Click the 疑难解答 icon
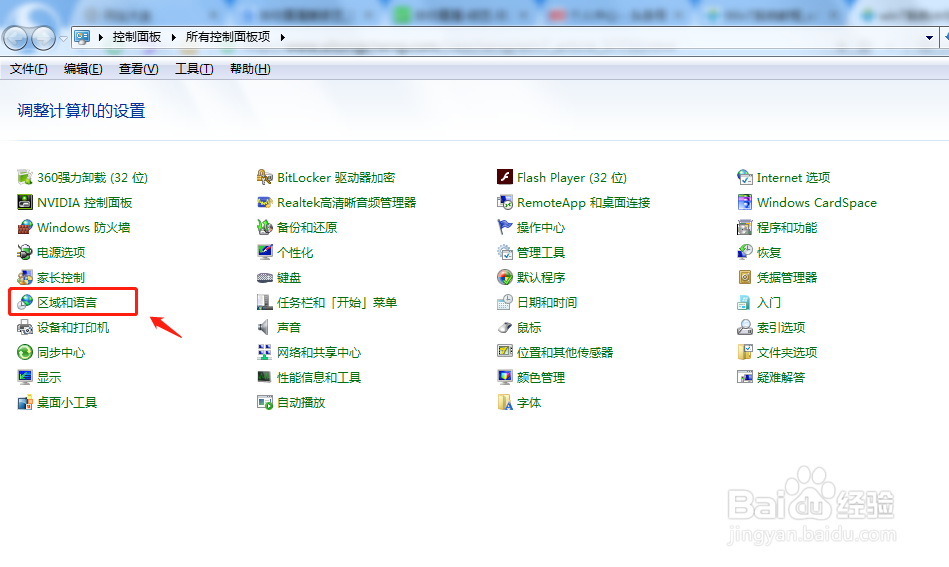Image resolution: width=949 pixels, height=567 pixels. (x=744, y=377)
